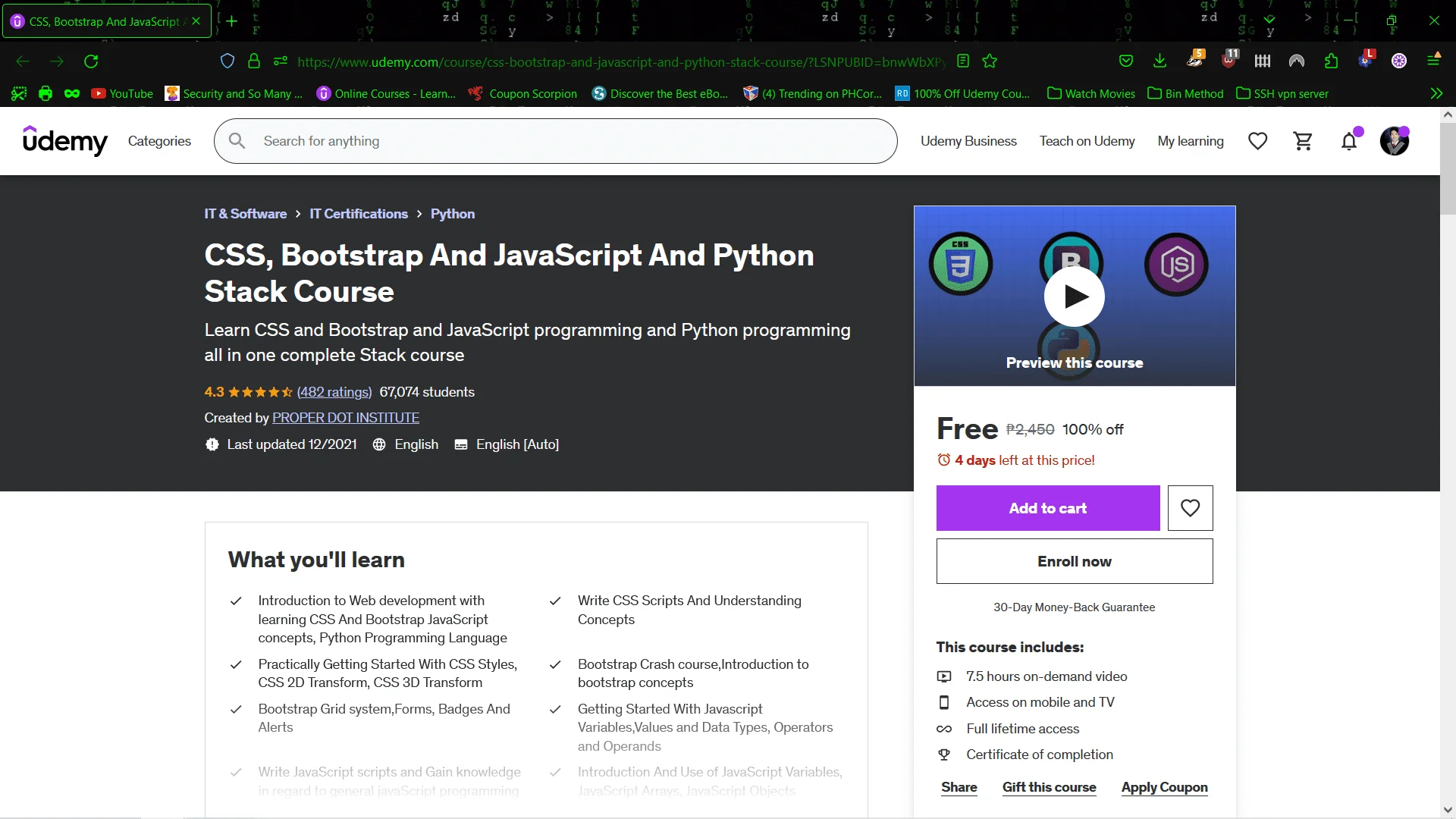
Task: Open PROPER DOT INSTITUTE instructor link
Action: (346, 418)
